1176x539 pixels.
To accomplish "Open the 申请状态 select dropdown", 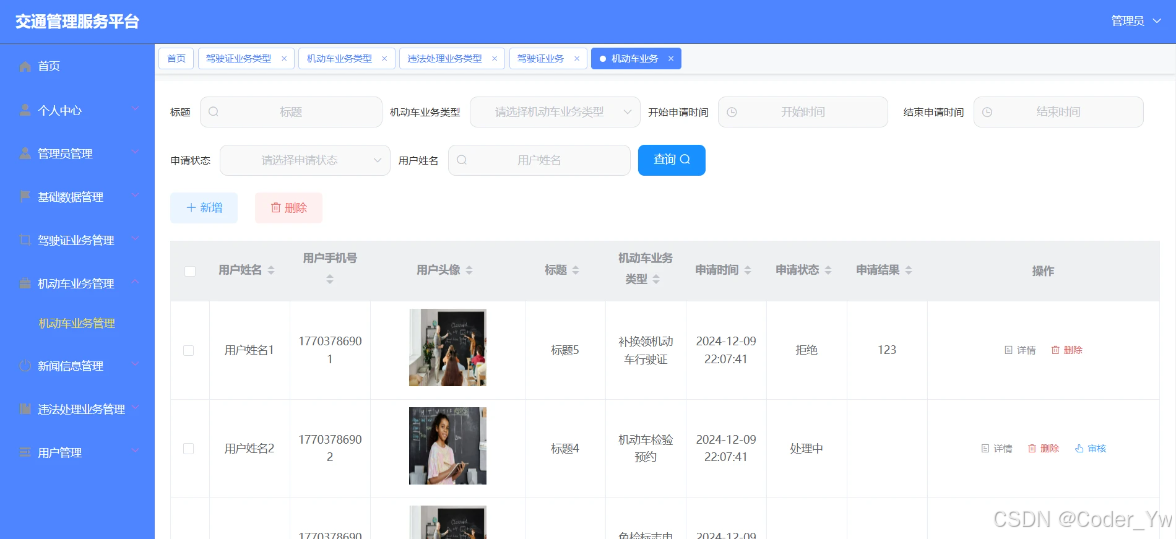I will coord(304,160).
